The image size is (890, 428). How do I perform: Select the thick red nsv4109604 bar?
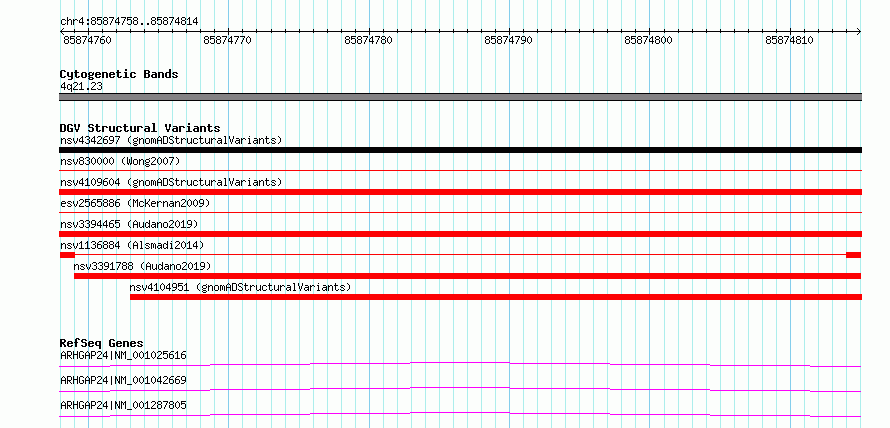[460, 192]
